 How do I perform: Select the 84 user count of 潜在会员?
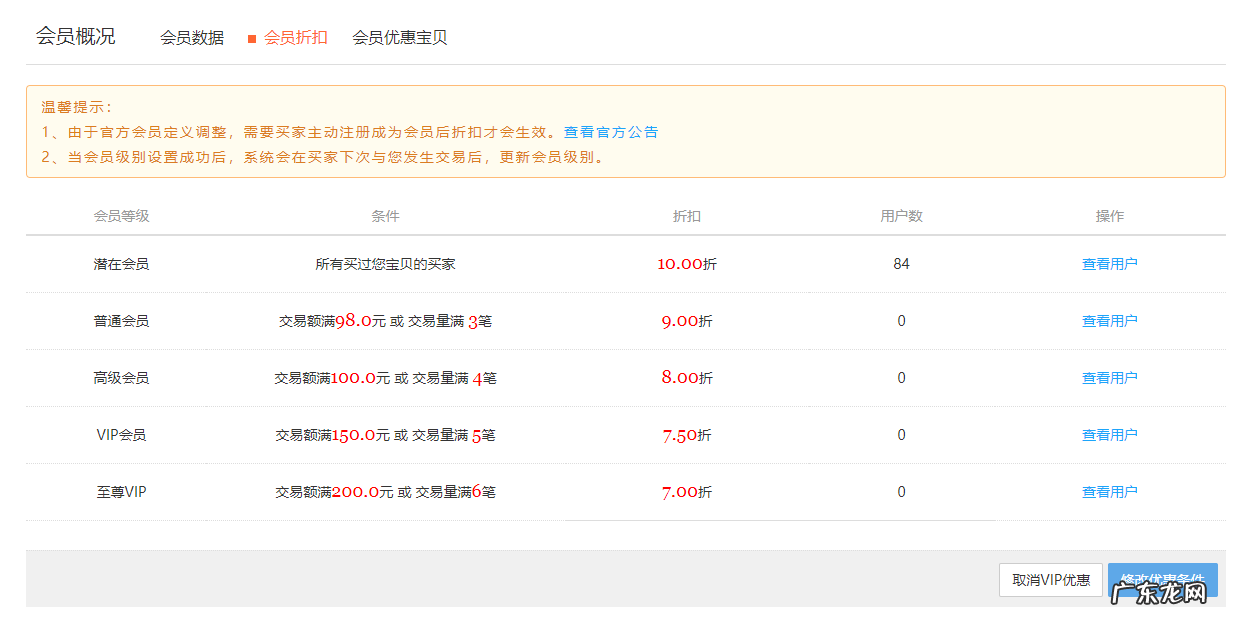901,263
